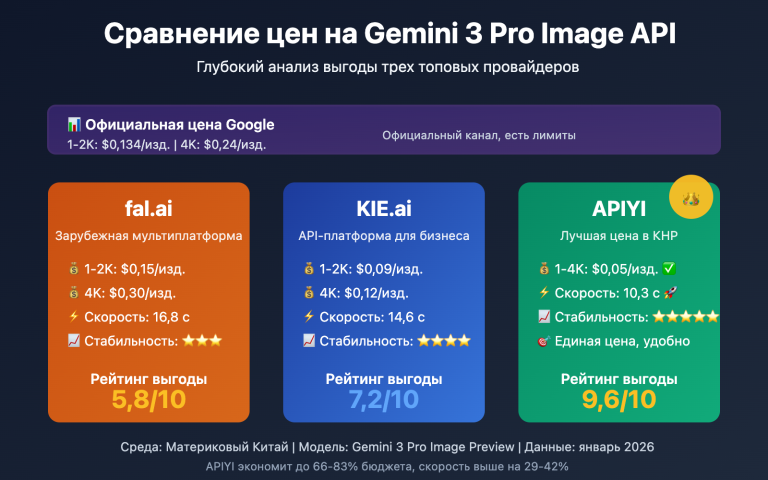Screen dimensions: 768x480
Task: Click the crown badge on the APIYI card
Action: pos(691,197)
